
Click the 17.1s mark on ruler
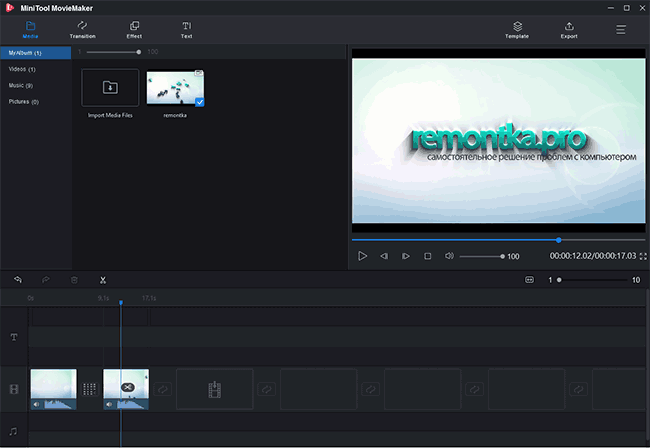(x=149, y=298)
